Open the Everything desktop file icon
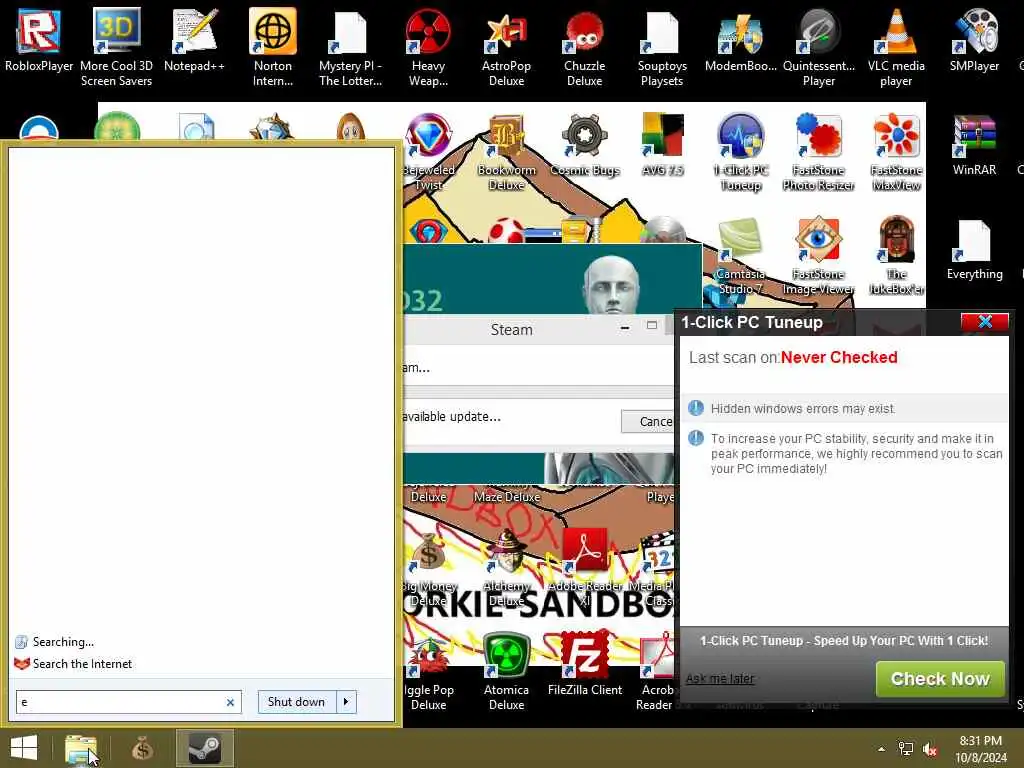 click(x=974, y=250)
